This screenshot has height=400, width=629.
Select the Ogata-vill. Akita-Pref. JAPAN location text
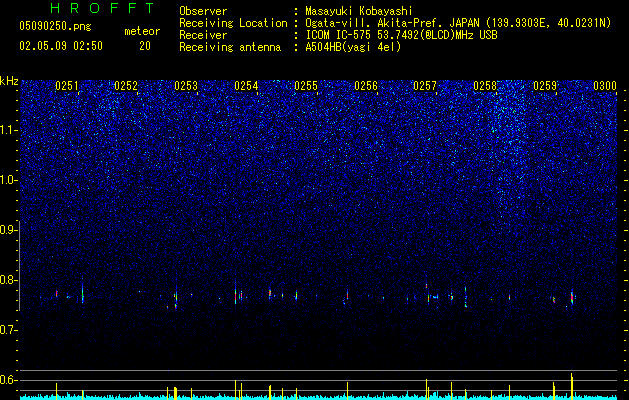[x=458, y=23]
